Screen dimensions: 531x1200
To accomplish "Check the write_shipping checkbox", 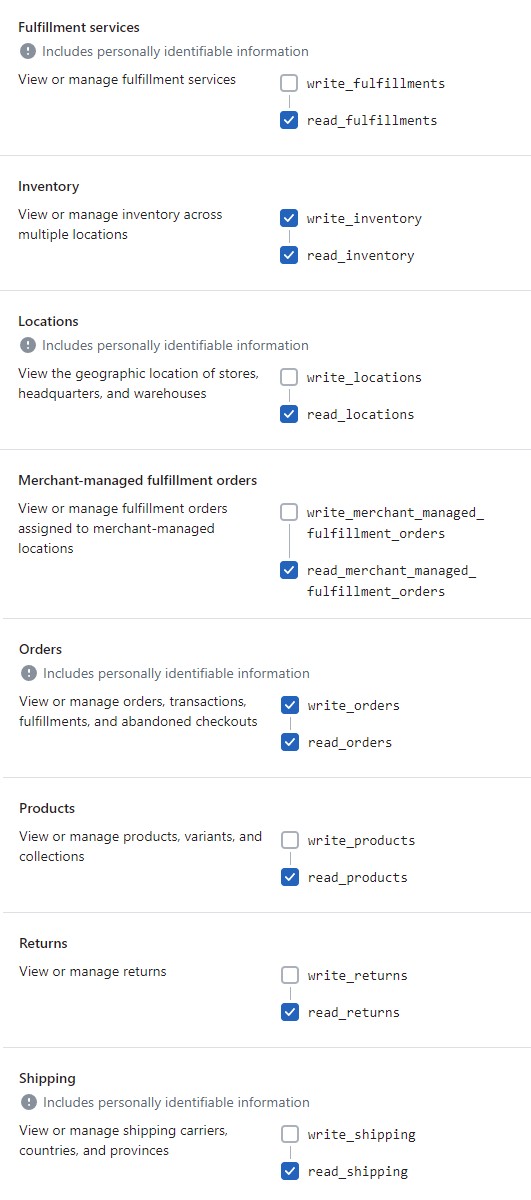I will pyautogui.click(x=290, y=1134).
